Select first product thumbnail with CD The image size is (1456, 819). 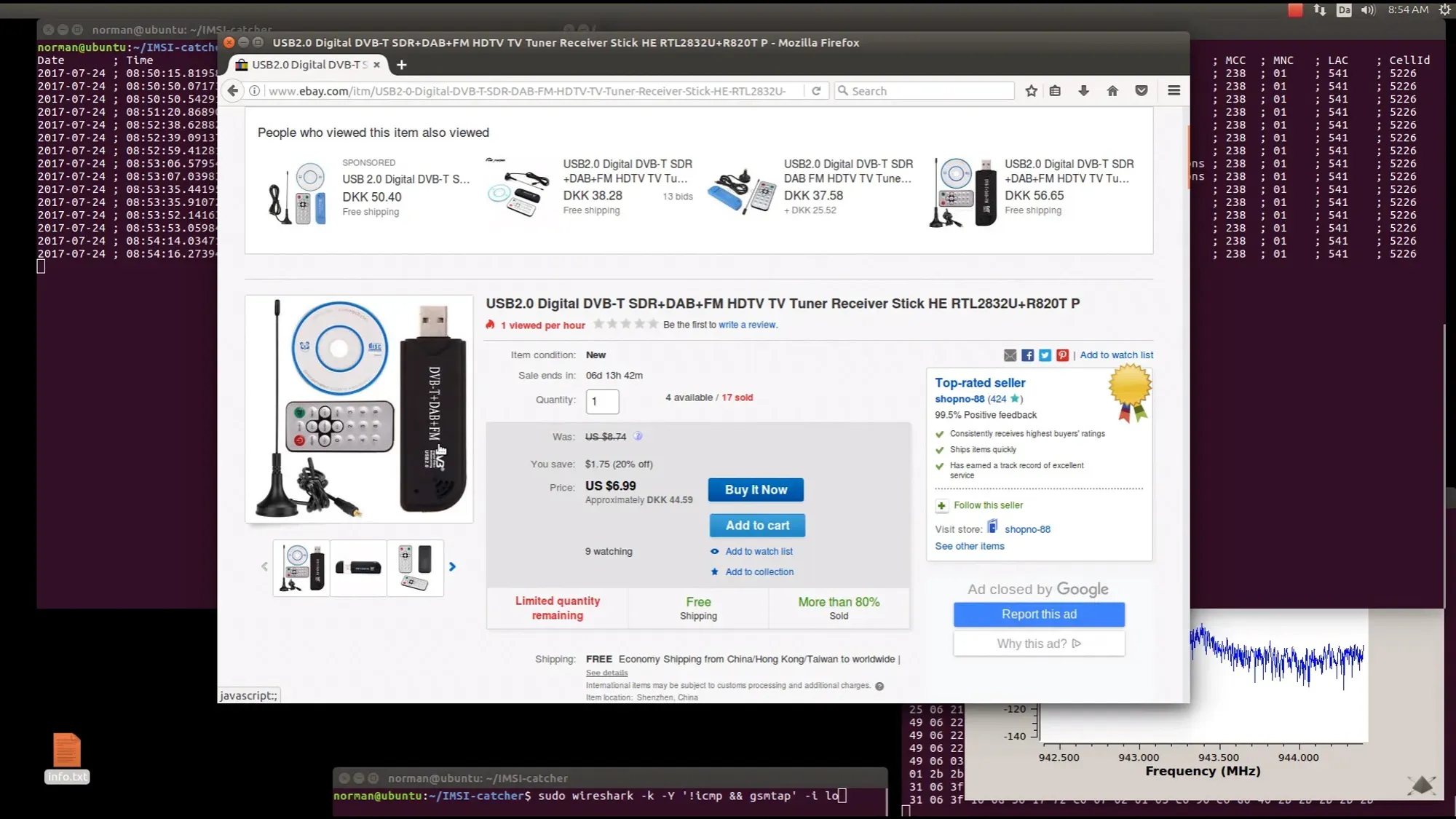(301, 568)
